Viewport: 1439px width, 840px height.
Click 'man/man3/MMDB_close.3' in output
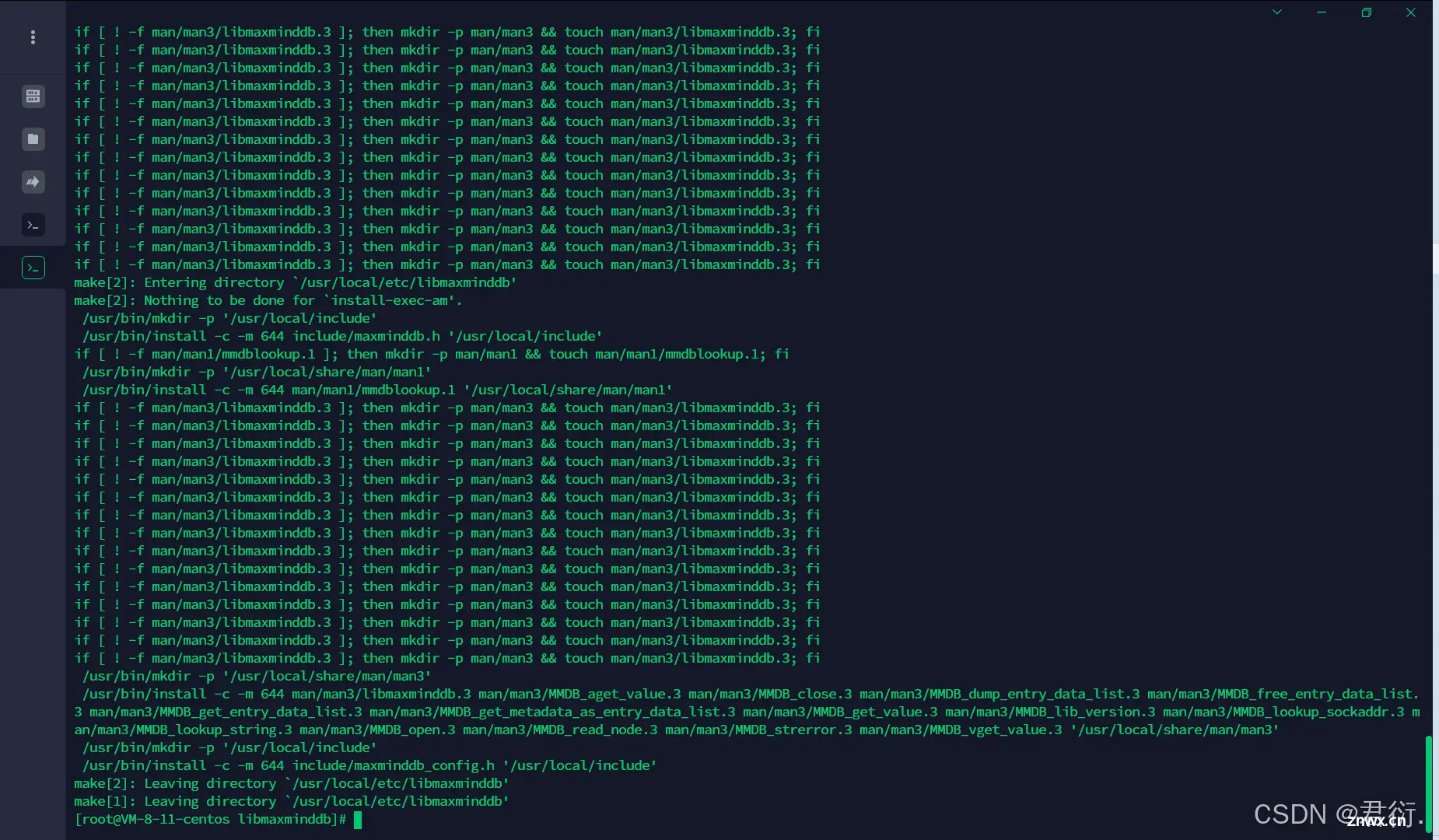[770, 694]
